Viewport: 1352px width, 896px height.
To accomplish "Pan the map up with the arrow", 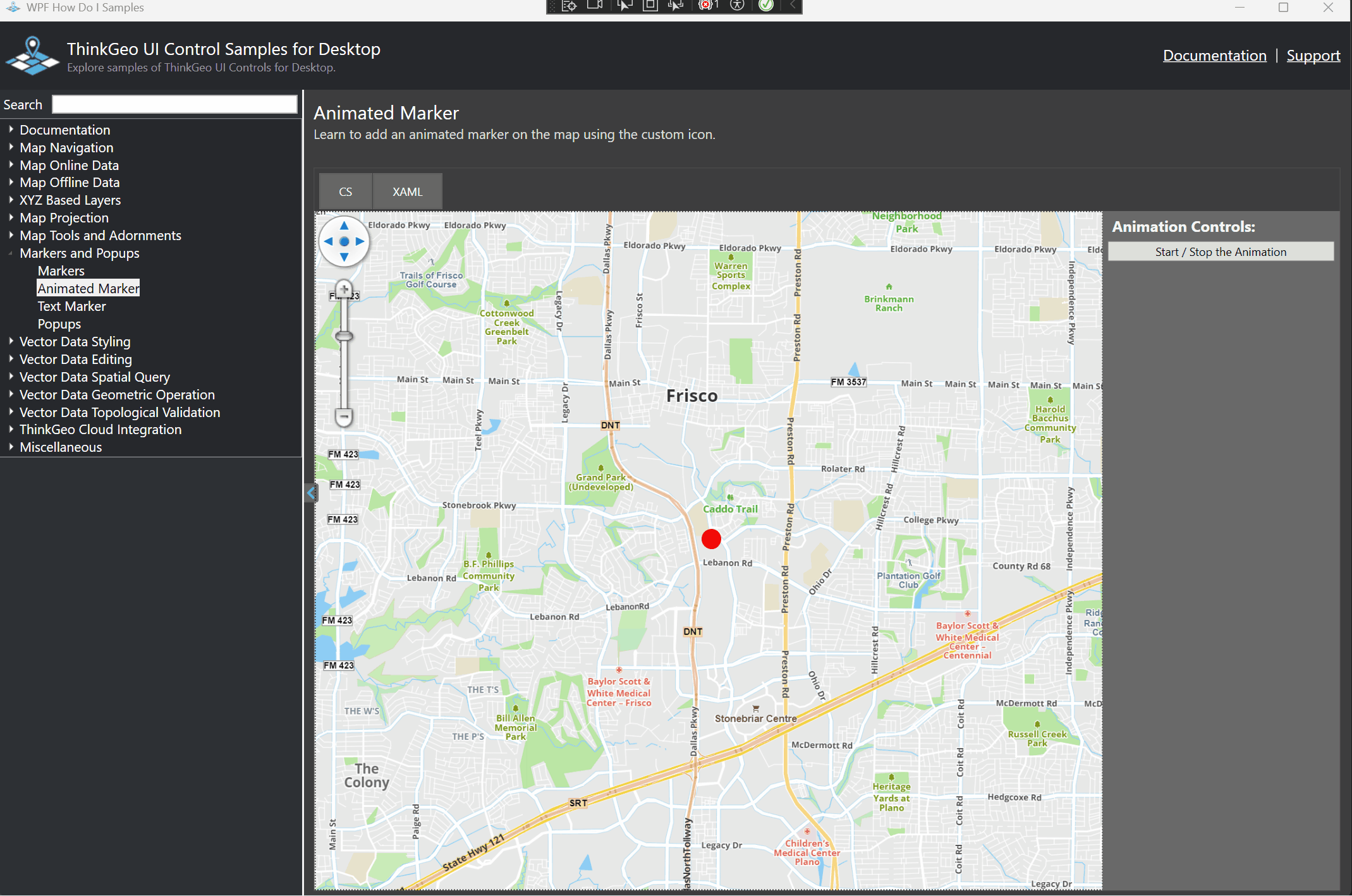I will click(x=344, y=226).
